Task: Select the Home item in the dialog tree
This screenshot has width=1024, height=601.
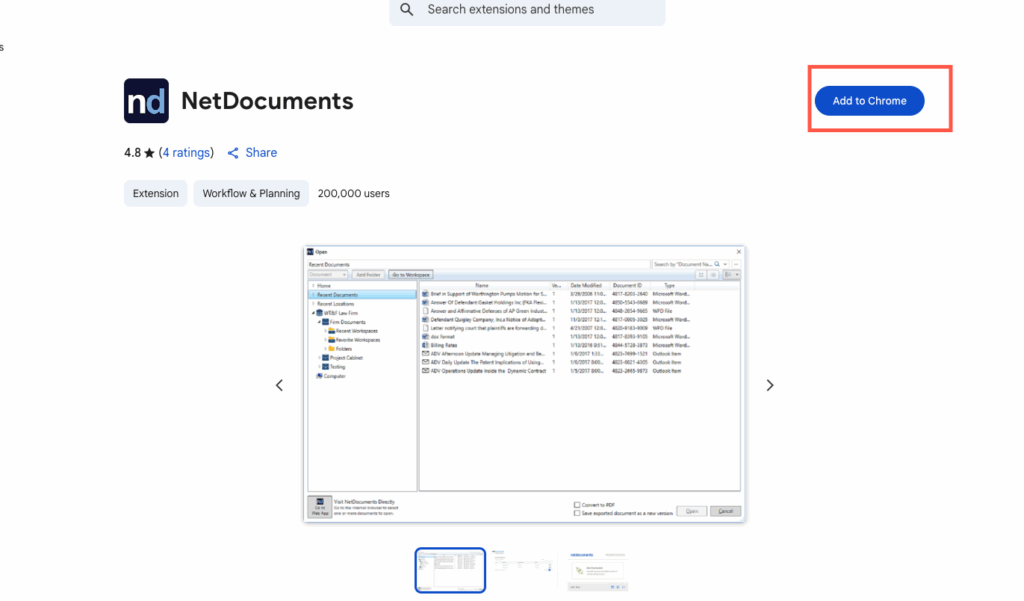Action: [x=322, y=286]
